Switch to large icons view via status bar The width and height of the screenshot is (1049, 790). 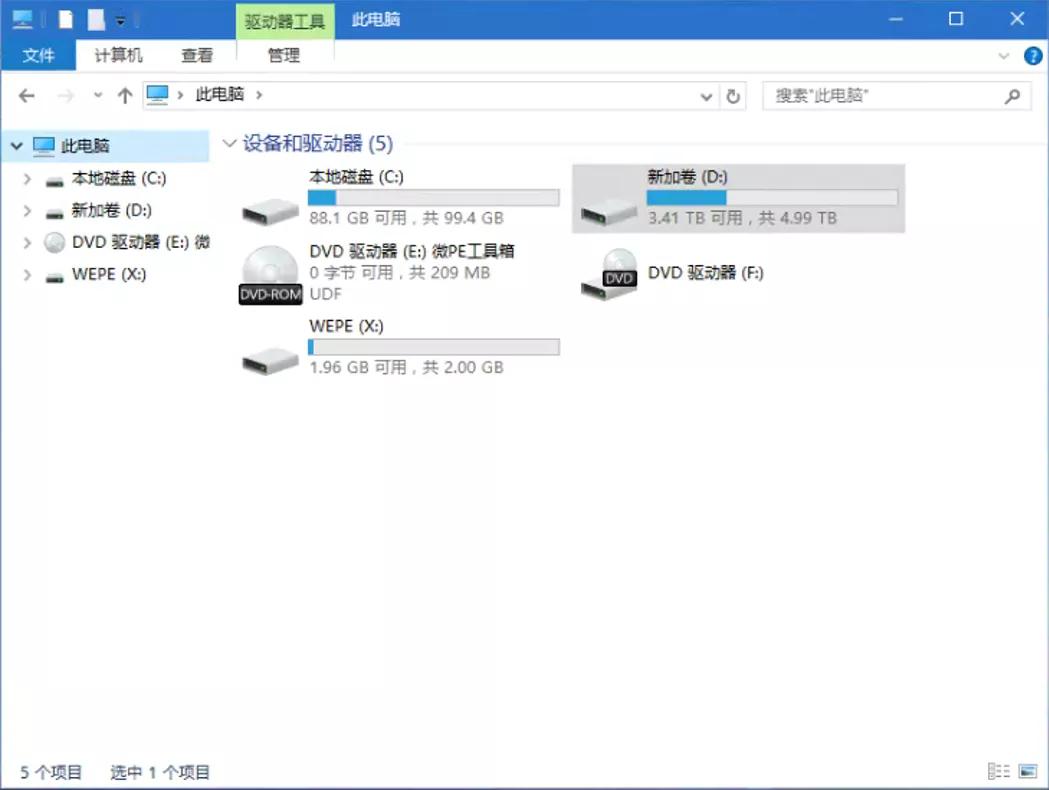pyautogui.click(x=1026, y=771)
